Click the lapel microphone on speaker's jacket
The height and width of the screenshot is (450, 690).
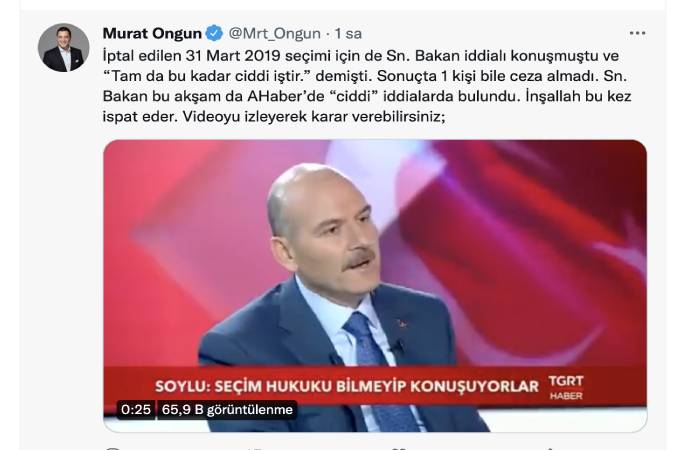398,346
